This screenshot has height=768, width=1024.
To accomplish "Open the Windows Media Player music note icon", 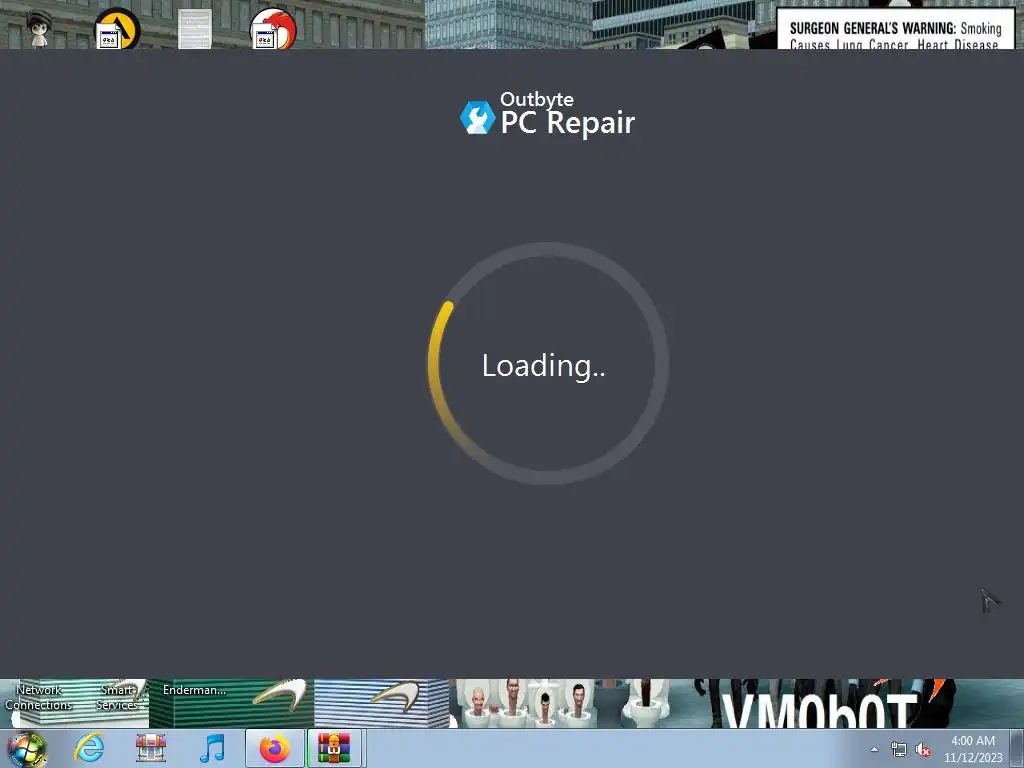I will [x=213, y=748].
